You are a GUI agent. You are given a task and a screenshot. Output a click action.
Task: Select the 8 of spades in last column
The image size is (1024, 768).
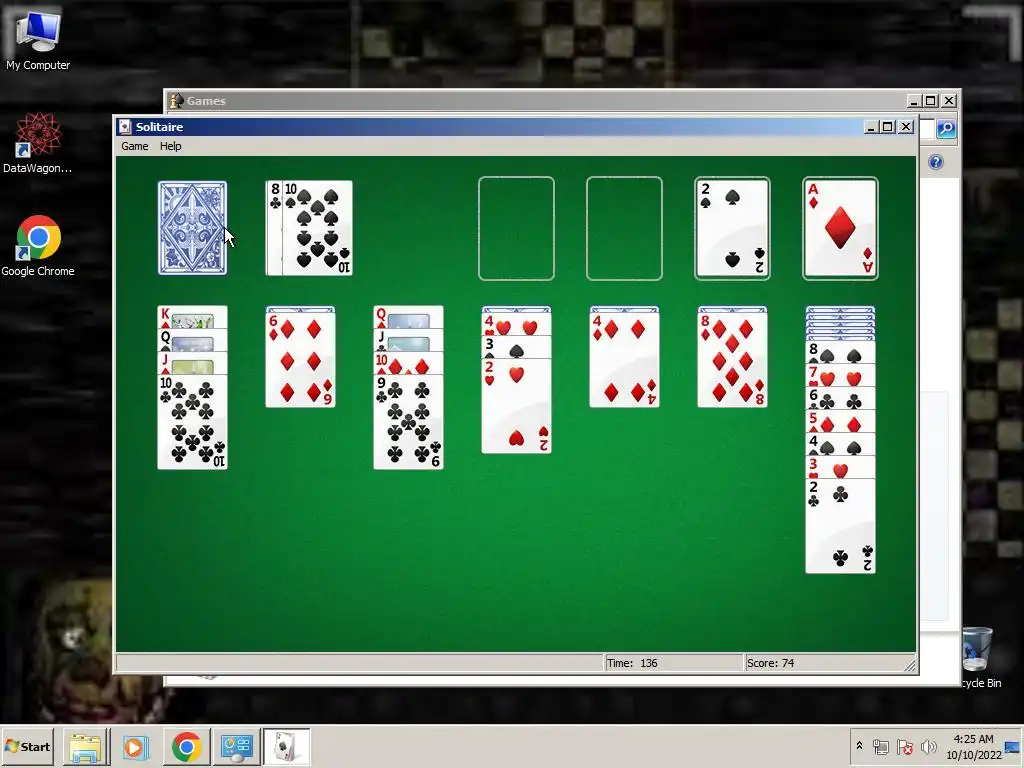pos(840,352)
